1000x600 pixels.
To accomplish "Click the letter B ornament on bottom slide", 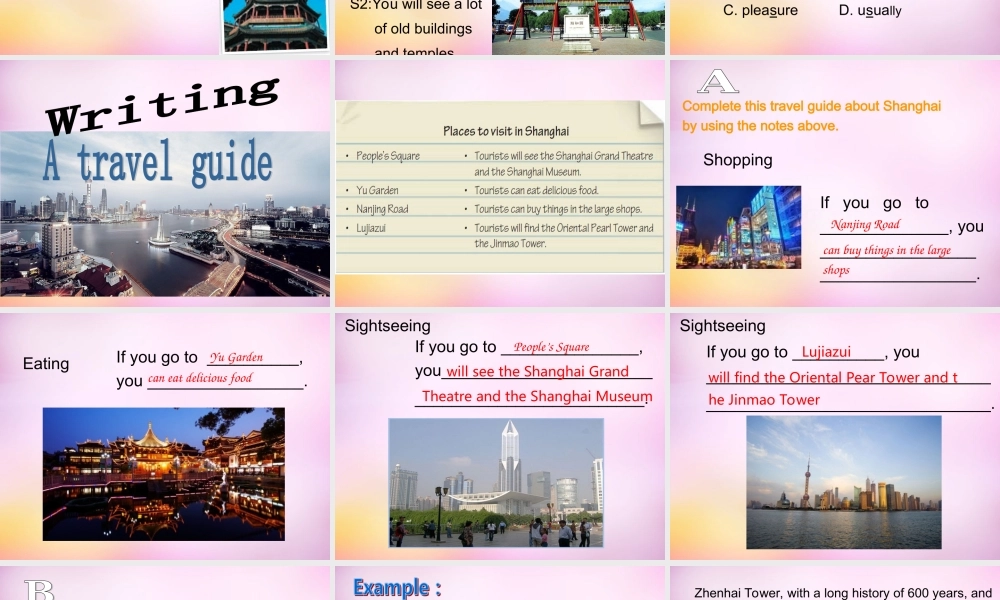I will click(x=38, y=590).
